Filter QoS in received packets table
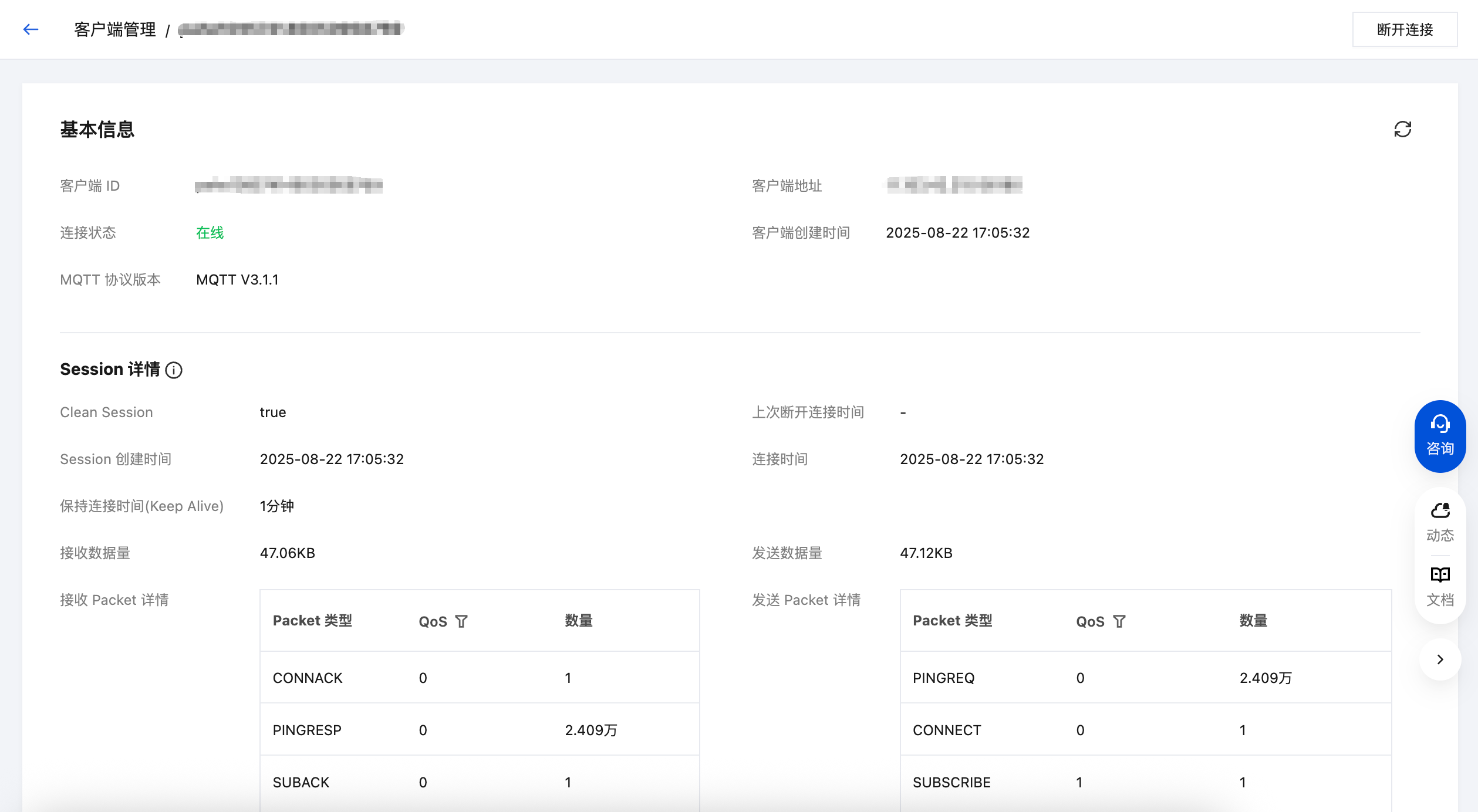 pos(461,621)
